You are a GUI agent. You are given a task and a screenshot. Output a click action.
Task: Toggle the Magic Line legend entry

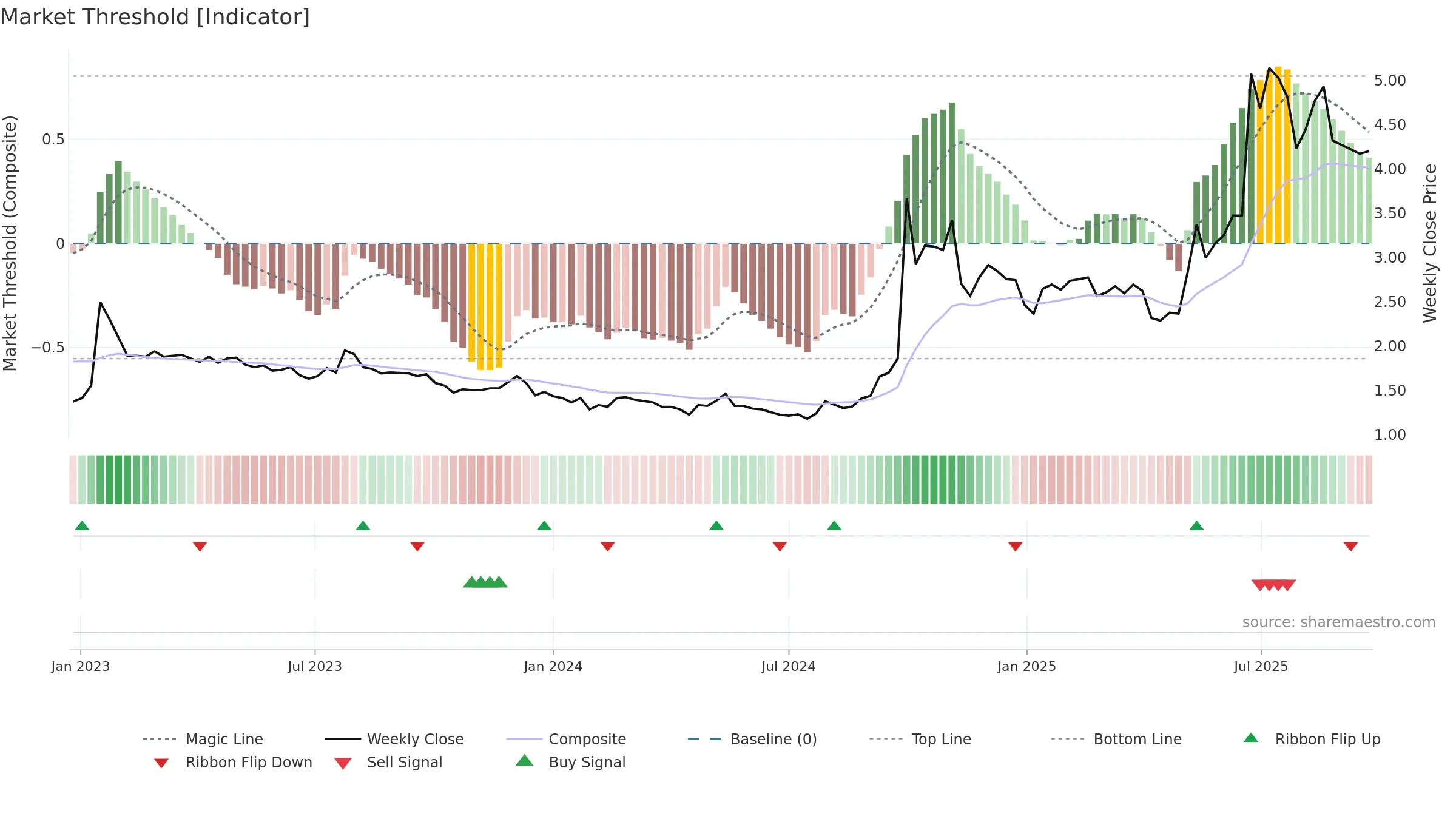[203, 739]
